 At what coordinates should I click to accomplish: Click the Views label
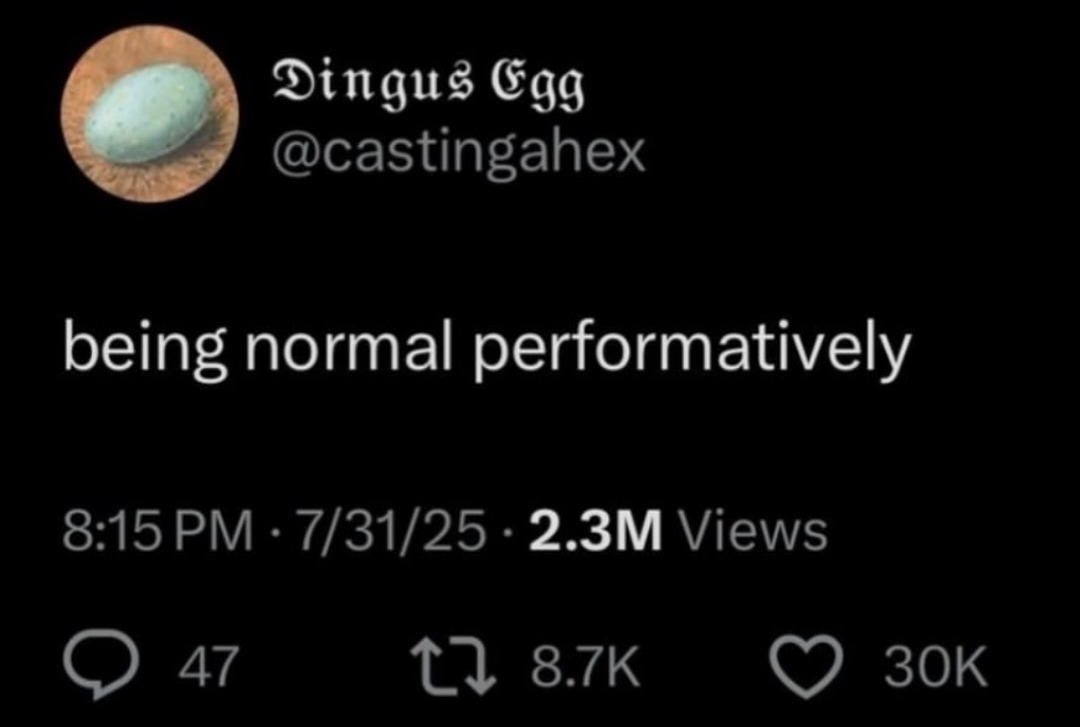point(752,532)
